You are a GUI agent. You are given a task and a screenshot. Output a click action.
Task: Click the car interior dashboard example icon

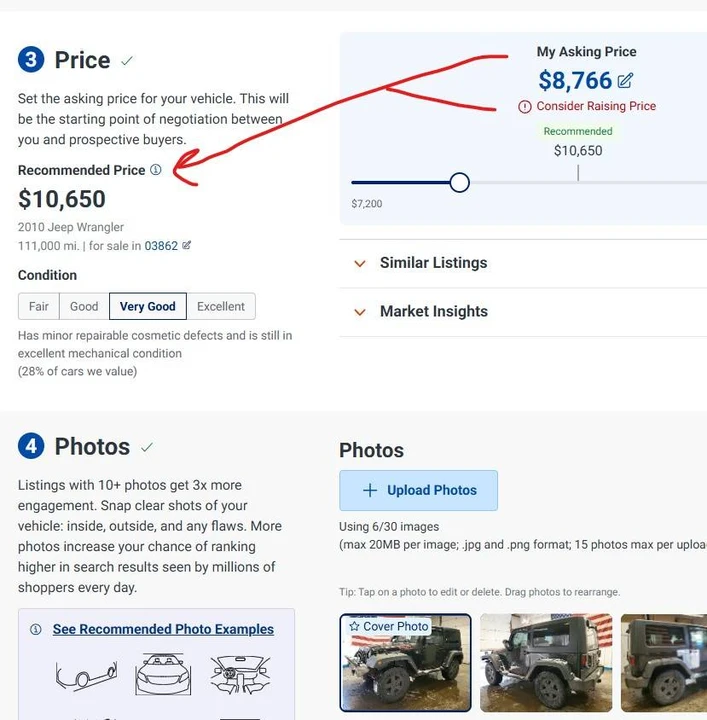coord(240,675)
